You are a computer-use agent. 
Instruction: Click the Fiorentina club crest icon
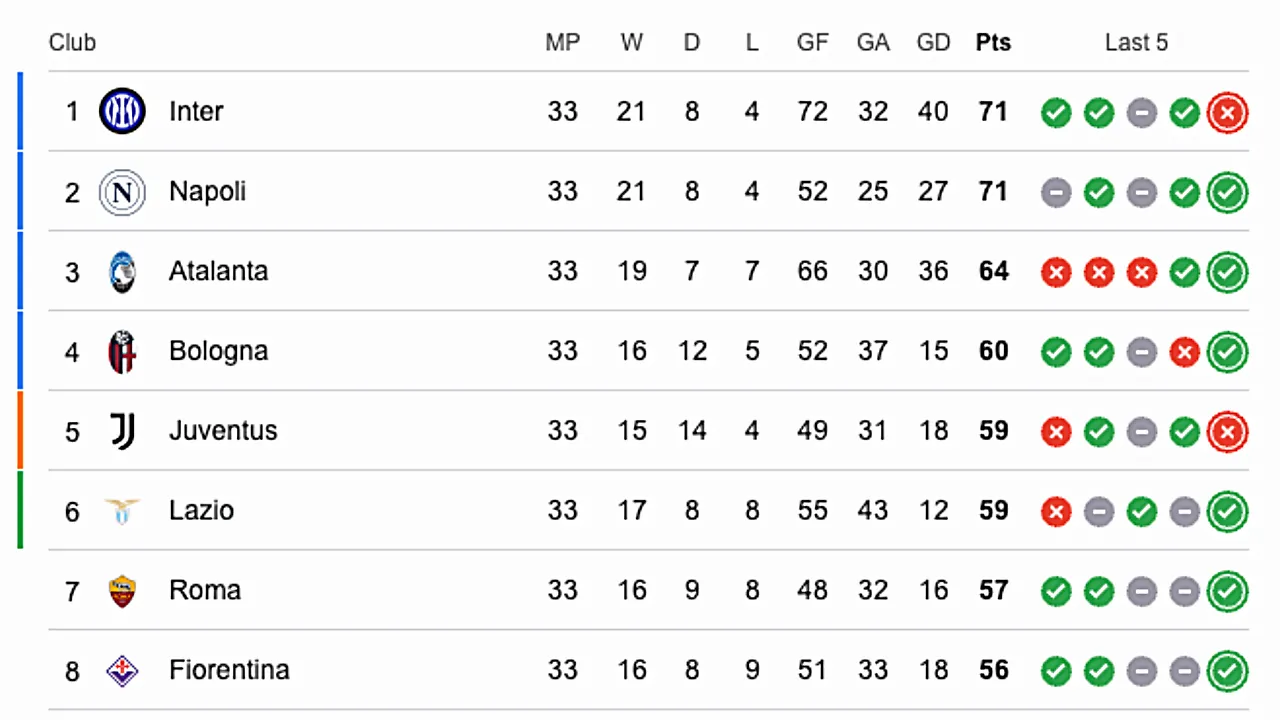tap(122, 671)
